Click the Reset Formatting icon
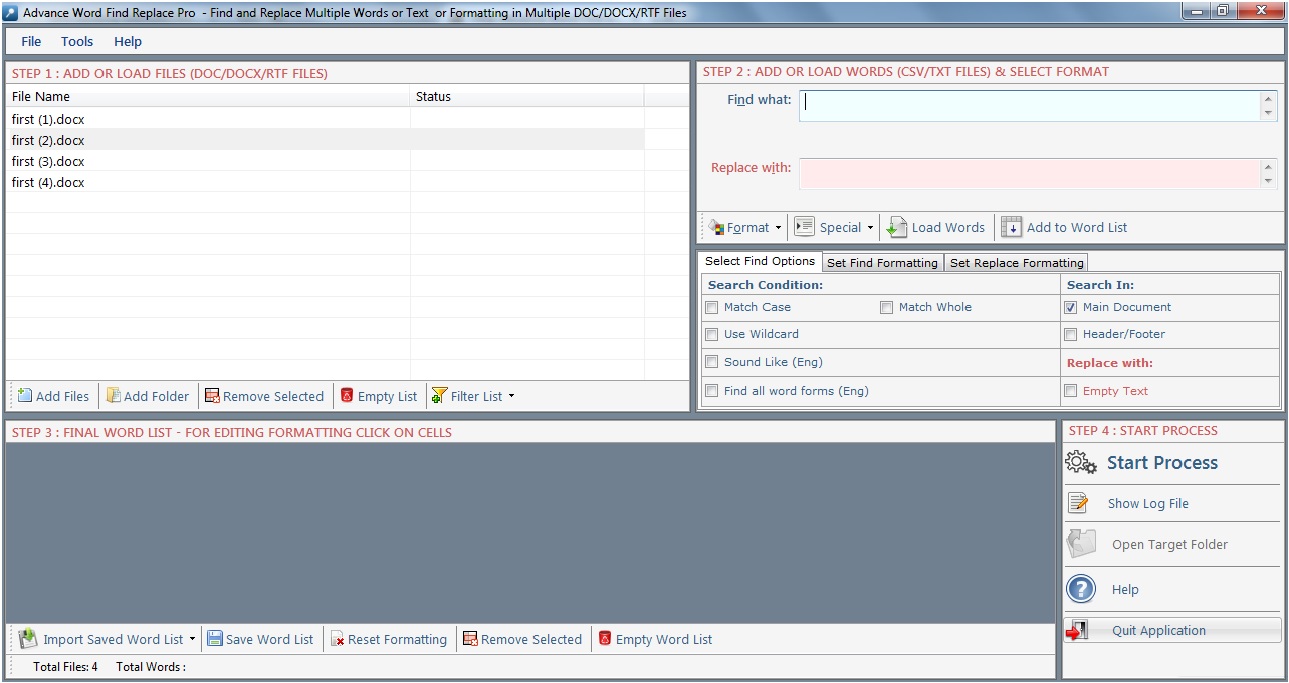 click(338, 640)
